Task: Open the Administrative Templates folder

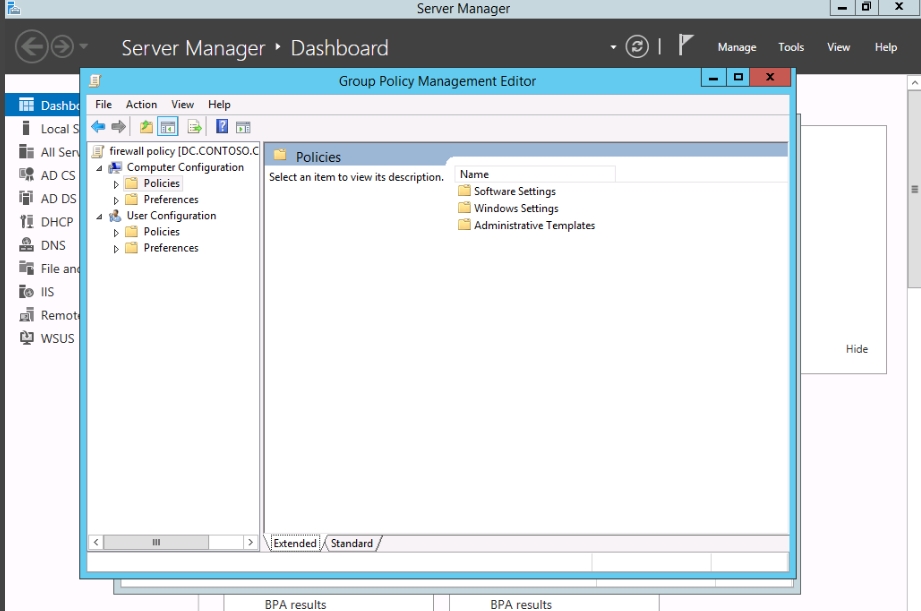Action: (534, 225)
